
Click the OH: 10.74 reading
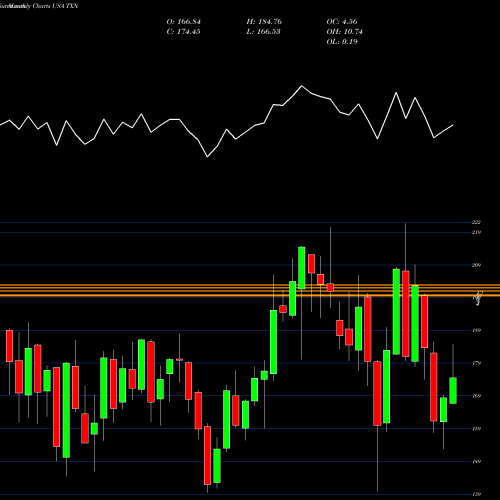pyautogui.click(x=344, y=32)
